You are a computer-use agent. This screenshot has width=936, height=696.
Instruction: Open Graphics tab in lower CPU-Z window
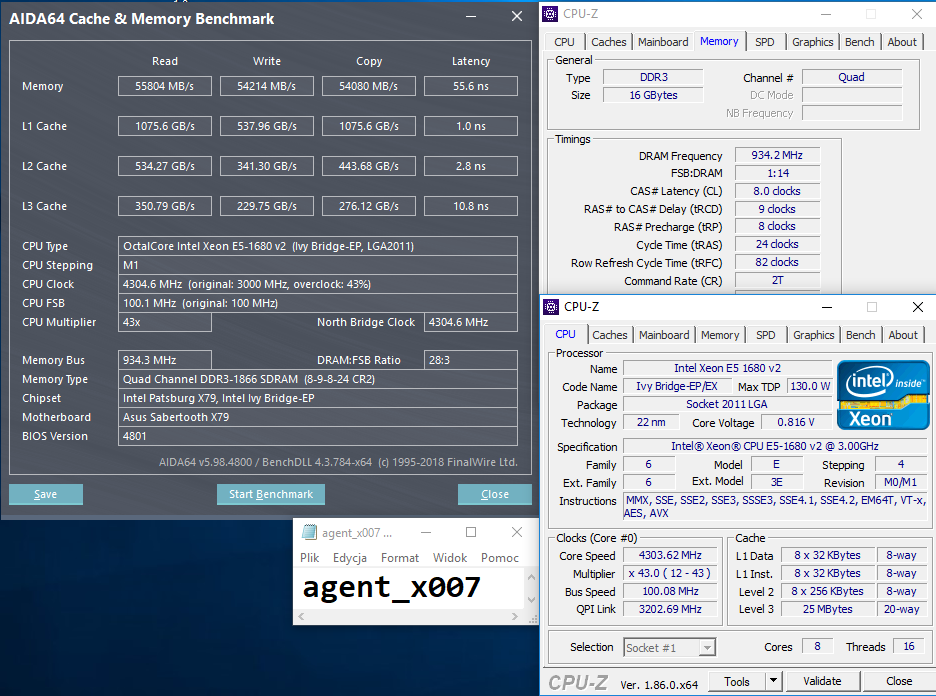(x=813, y=335)
